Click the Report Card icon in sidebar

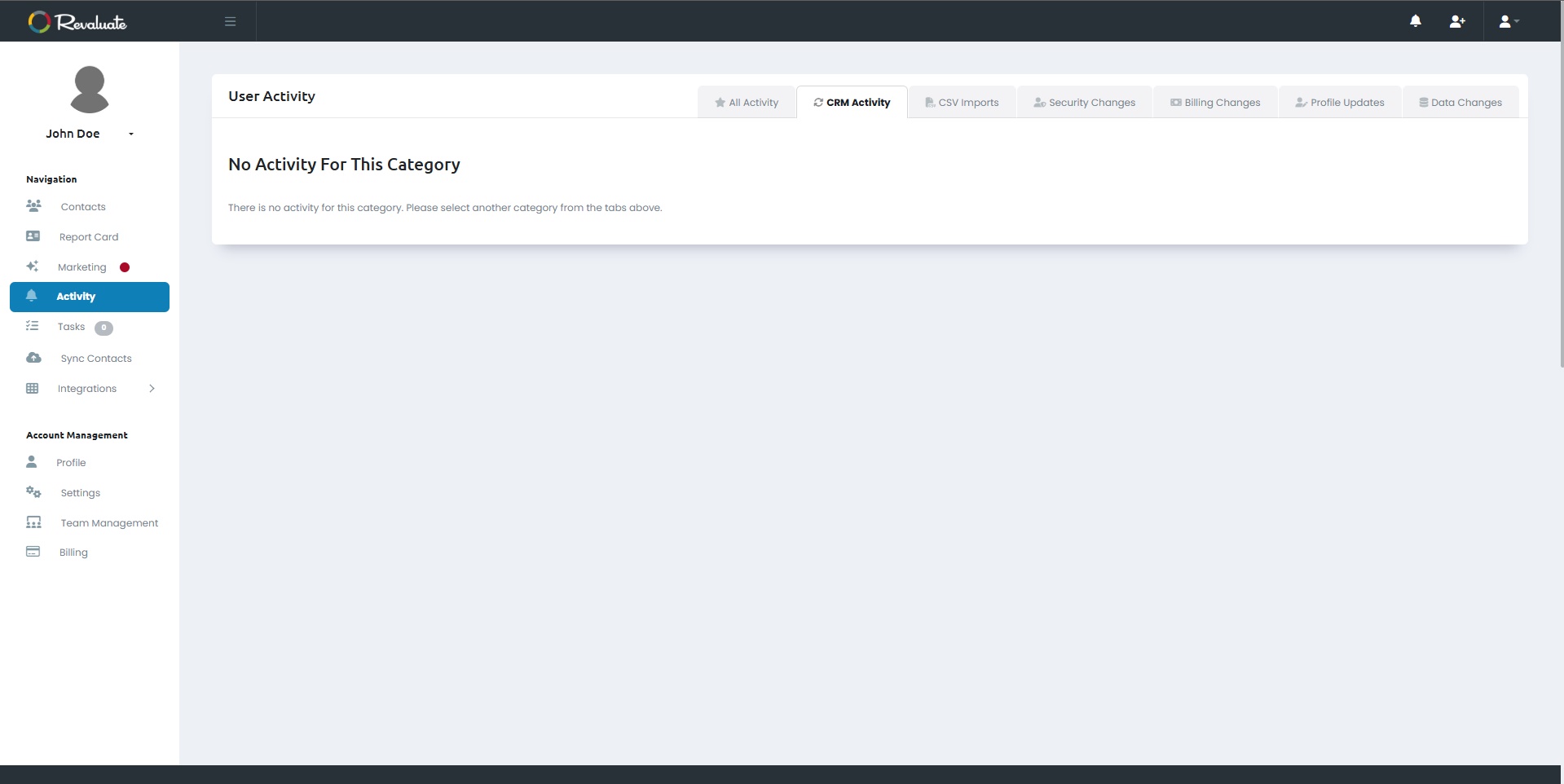tap(33, 236)
